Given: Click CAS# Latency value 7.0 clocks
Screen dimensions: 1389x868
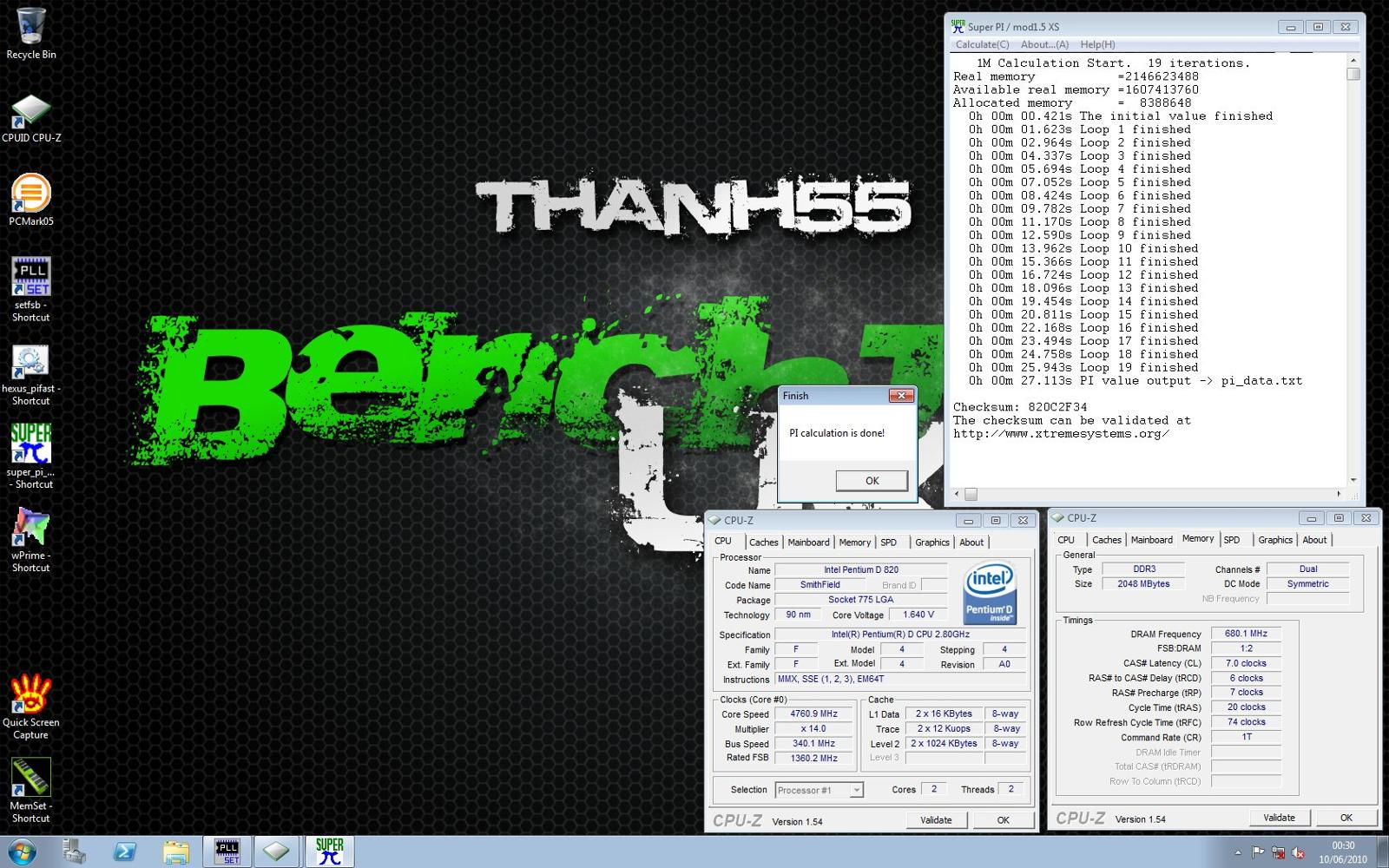Looking at the screenshot, I should coord(1246,663).
